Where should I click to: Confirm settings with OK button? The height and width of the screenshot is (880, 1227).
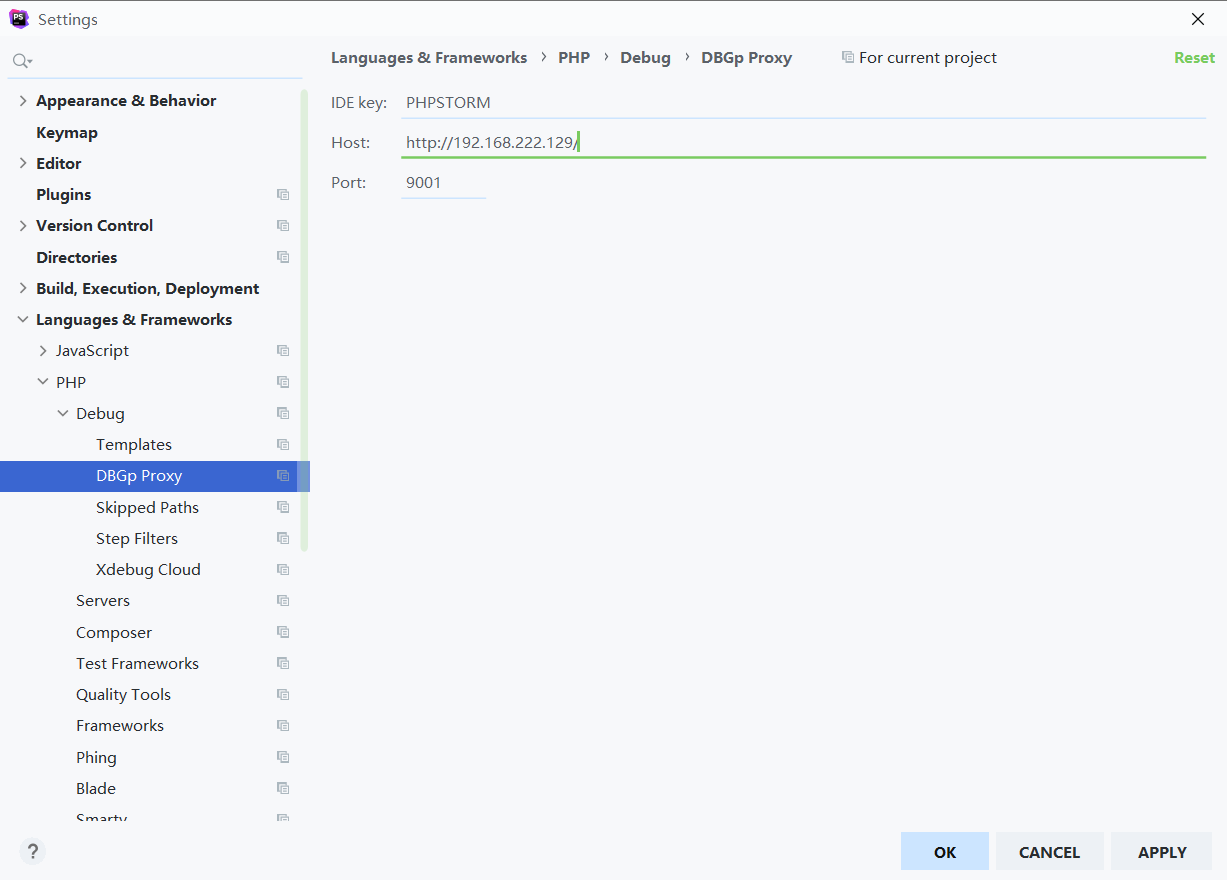tap(945, 852)
